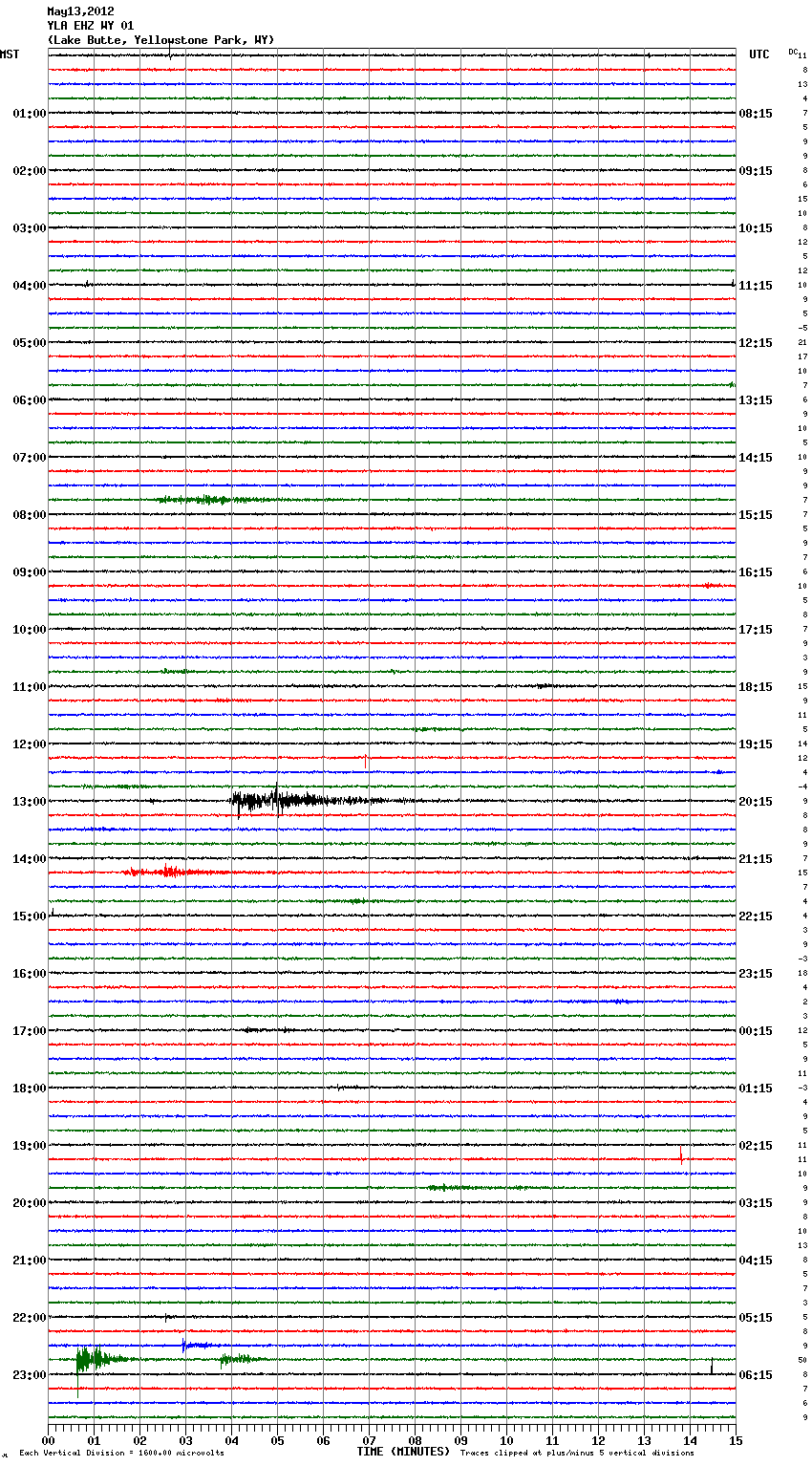Select the 14:00 MST row label

[30, 859]
